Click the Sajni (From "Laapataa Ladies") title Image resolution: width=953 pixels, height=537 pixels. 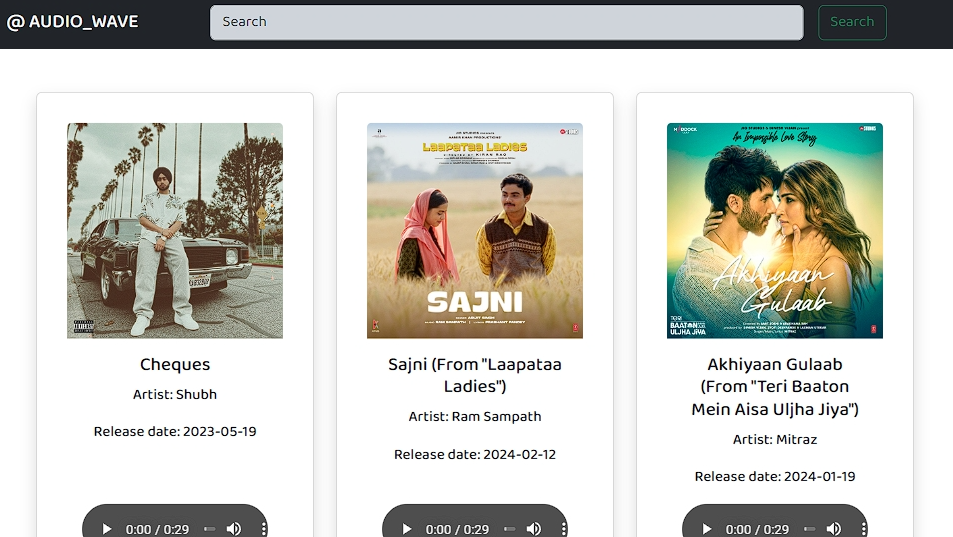click(475, 375)
